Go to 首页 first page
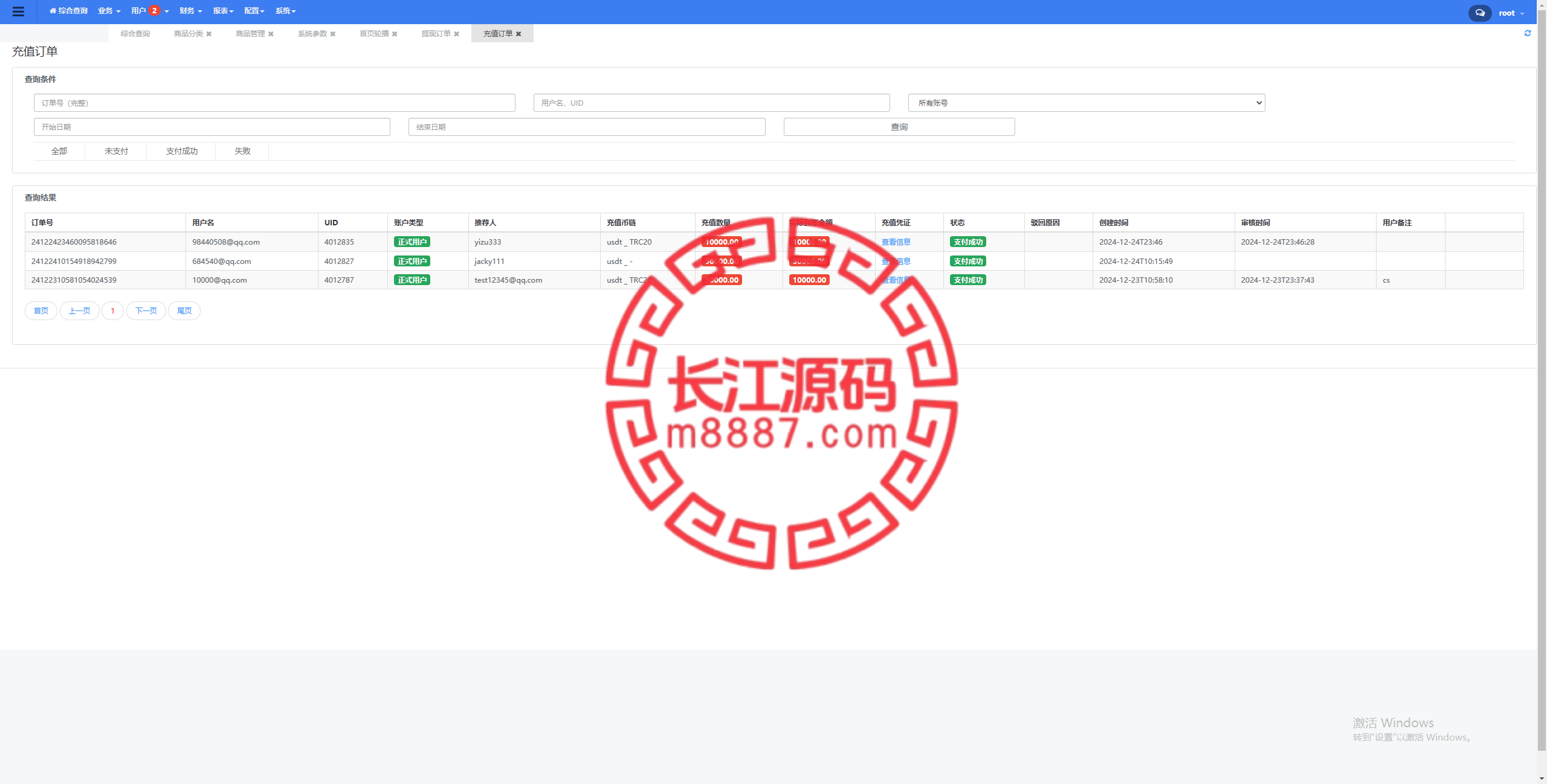The image size is (1547, 784). point(41,310)
